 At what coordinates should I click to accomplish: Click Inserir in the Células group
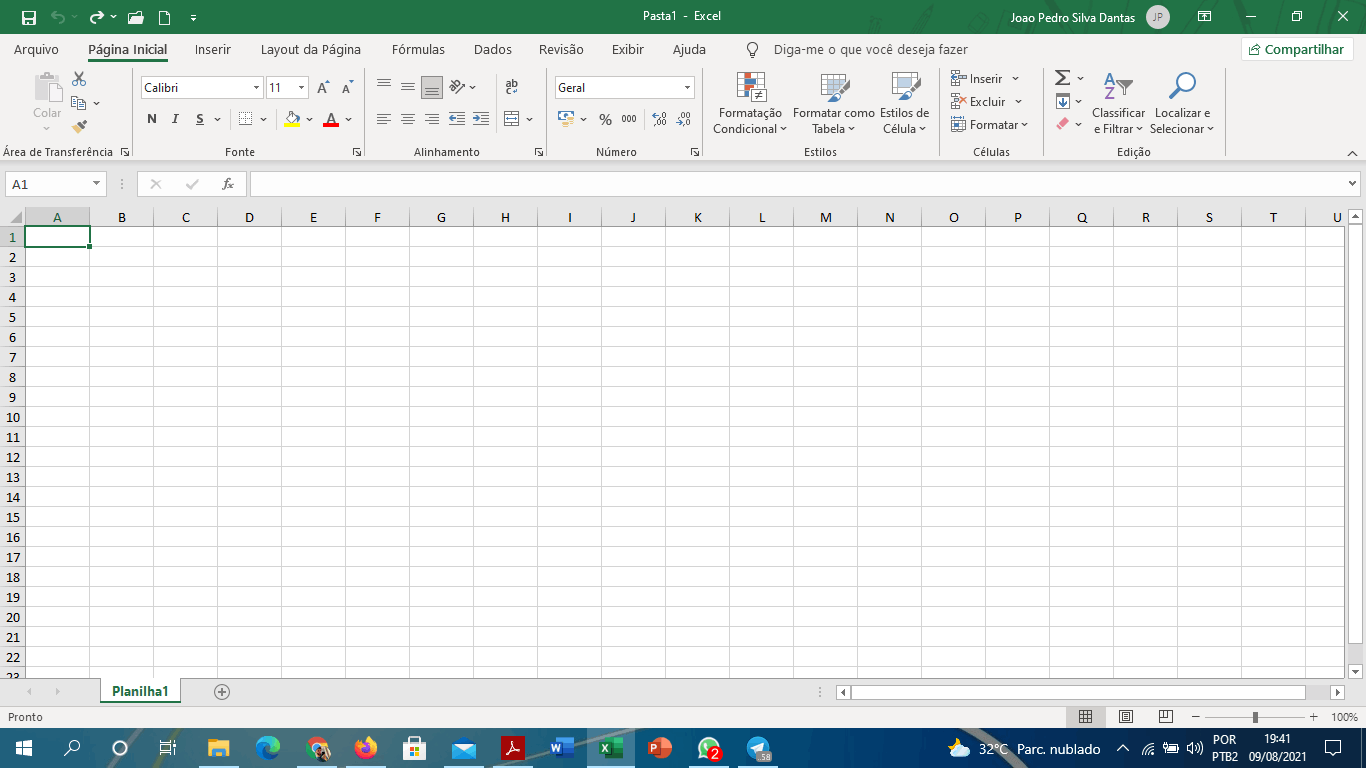point(985,78)
